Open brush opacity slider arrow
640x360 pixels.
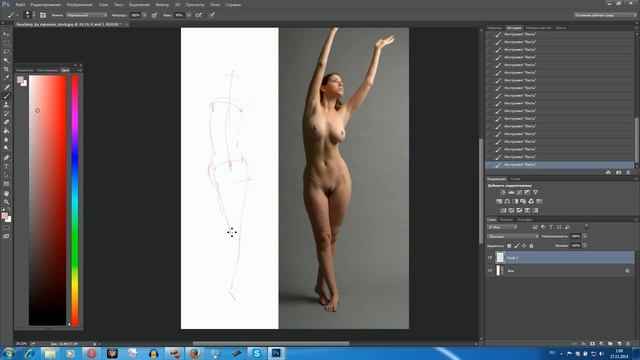(x=144, y=15)
